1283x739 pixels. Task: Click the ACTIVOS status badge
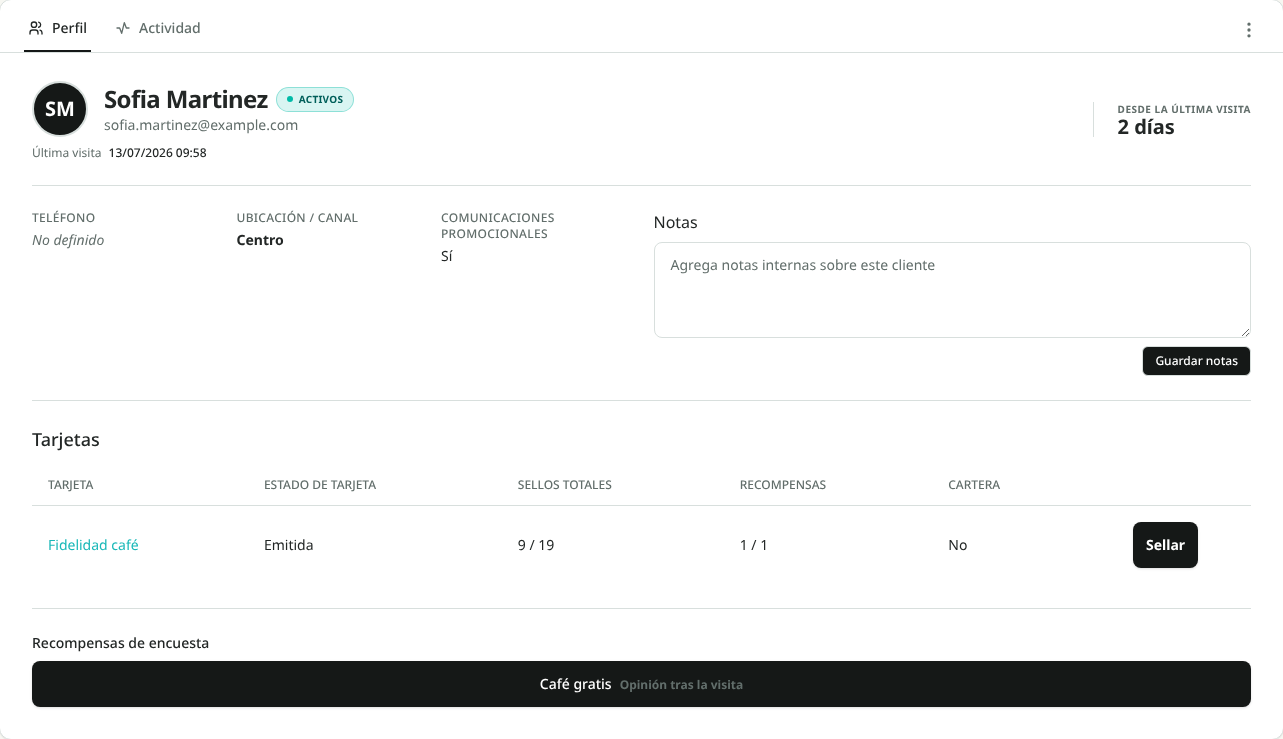315,99
